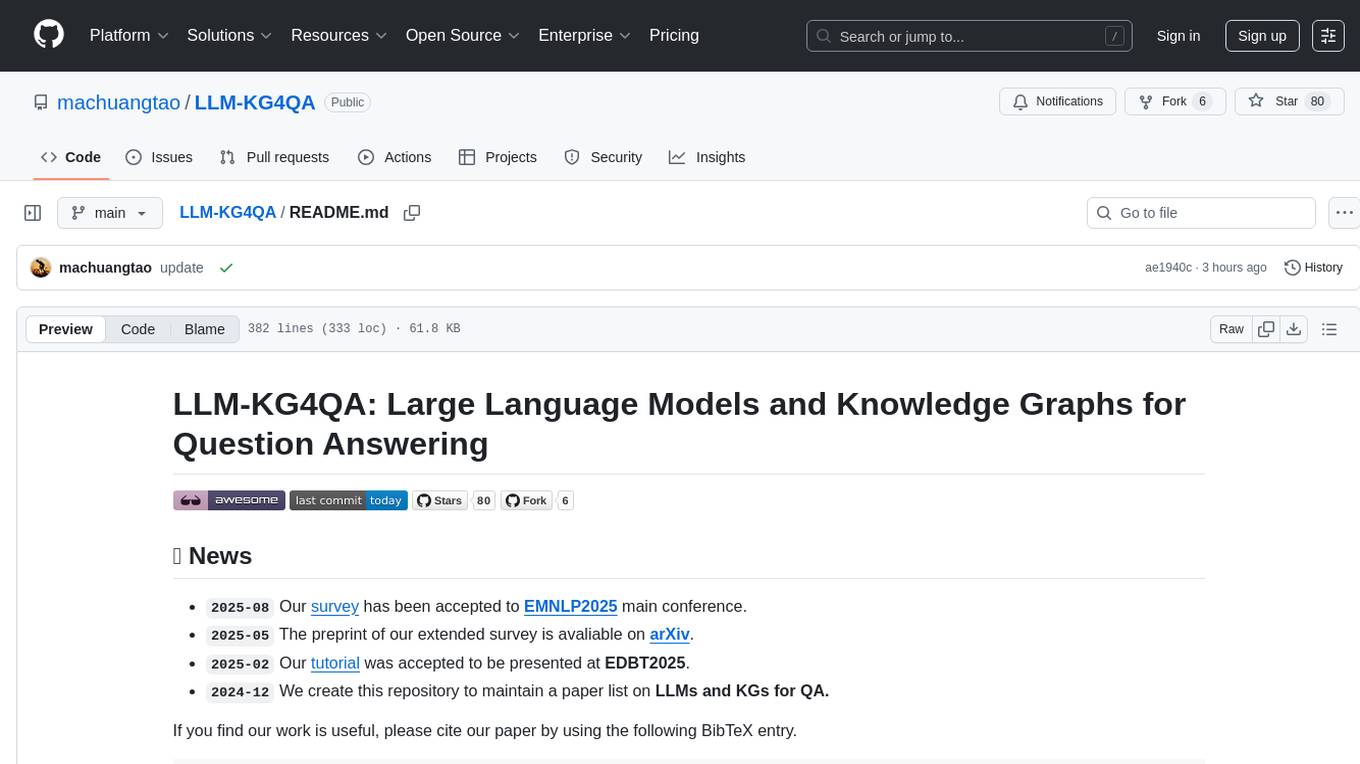Expand the Solutions menu
The height and width of the screenshot is (764, 1360).
pyautogui.click(x=230, y=35)
